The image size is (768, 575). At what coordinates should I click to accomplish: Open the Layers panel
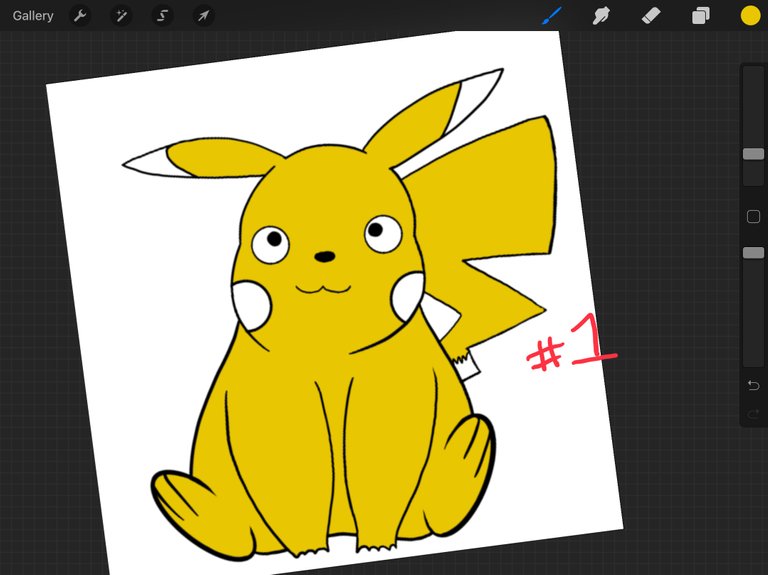point(700,16)
